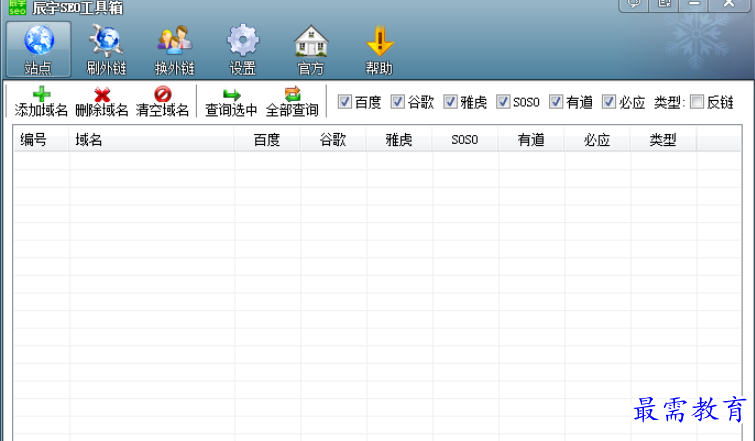Viewport: 755px width, 441px height.
Task: Toggle the 雅虎 checkbox
Action: pos(450,102)
